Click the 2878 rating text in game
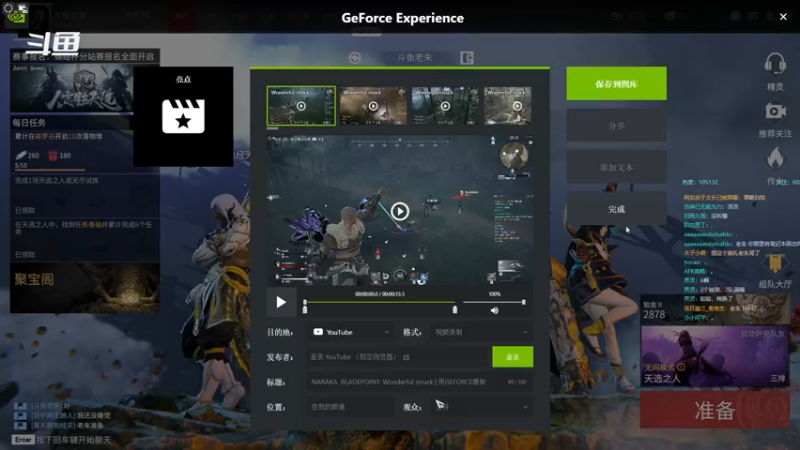This screenshot has width=800, height=450. point(654,315)
